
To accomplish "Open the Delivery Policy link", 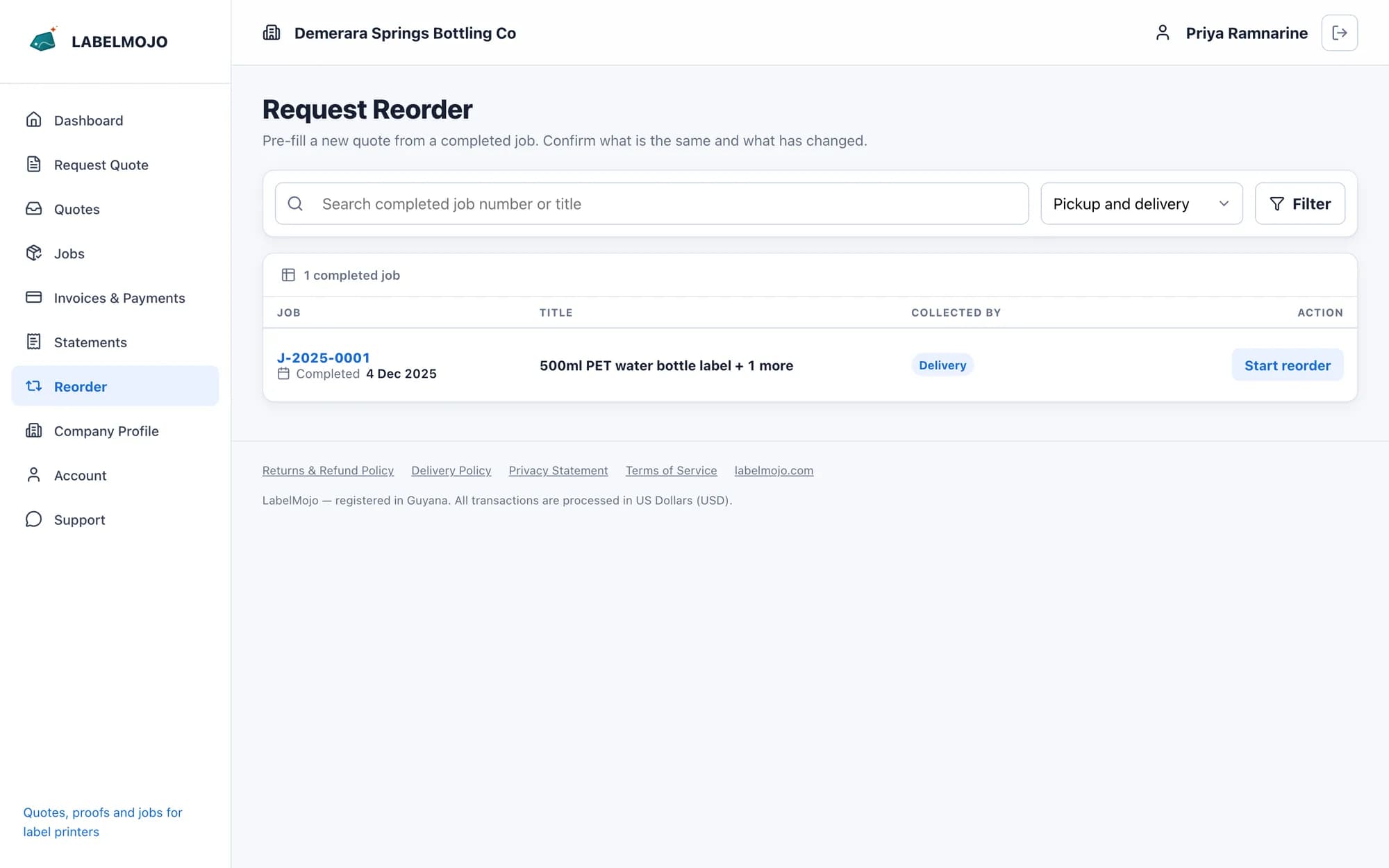I will click(x=451, y=470).
